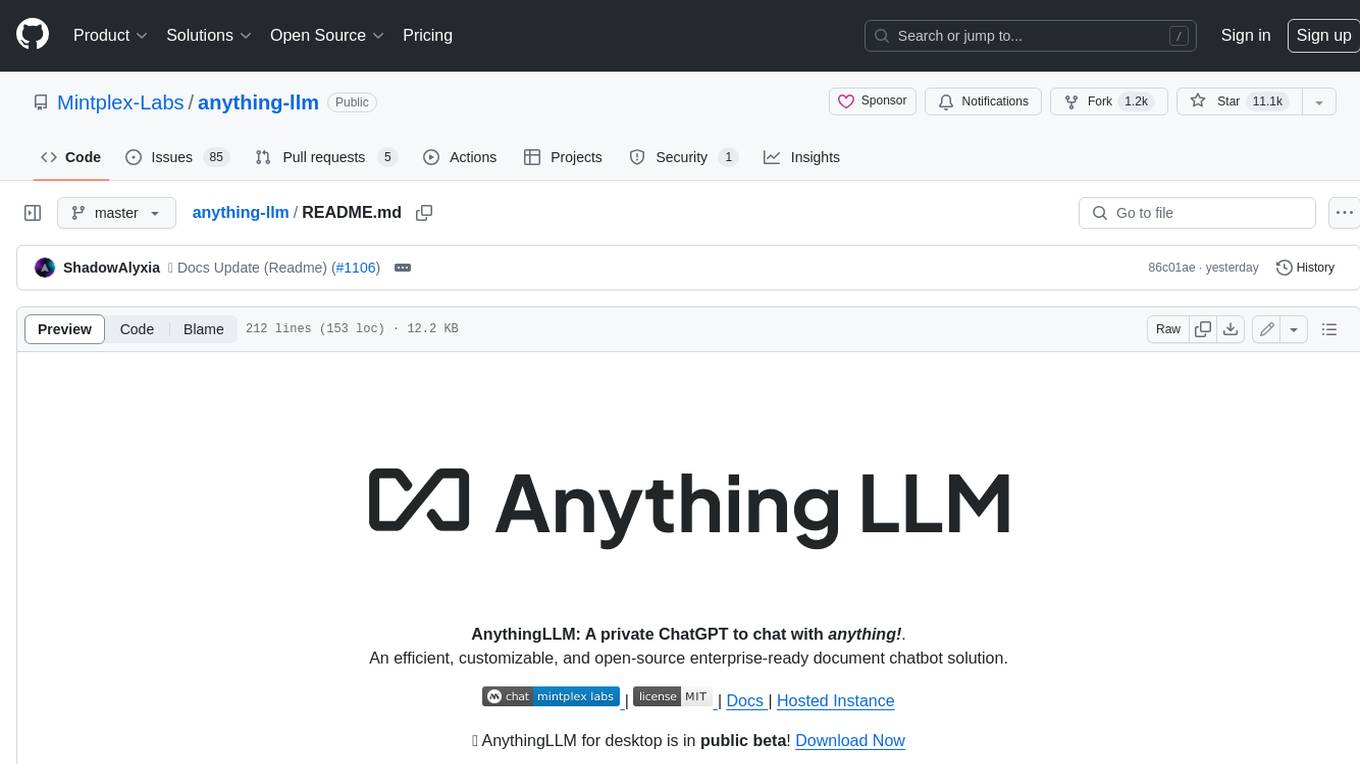Image resolution: width=1360 pixels, height=764 pixels.
Task: Focus the Search or jump to field
Action: [1031, 36]
